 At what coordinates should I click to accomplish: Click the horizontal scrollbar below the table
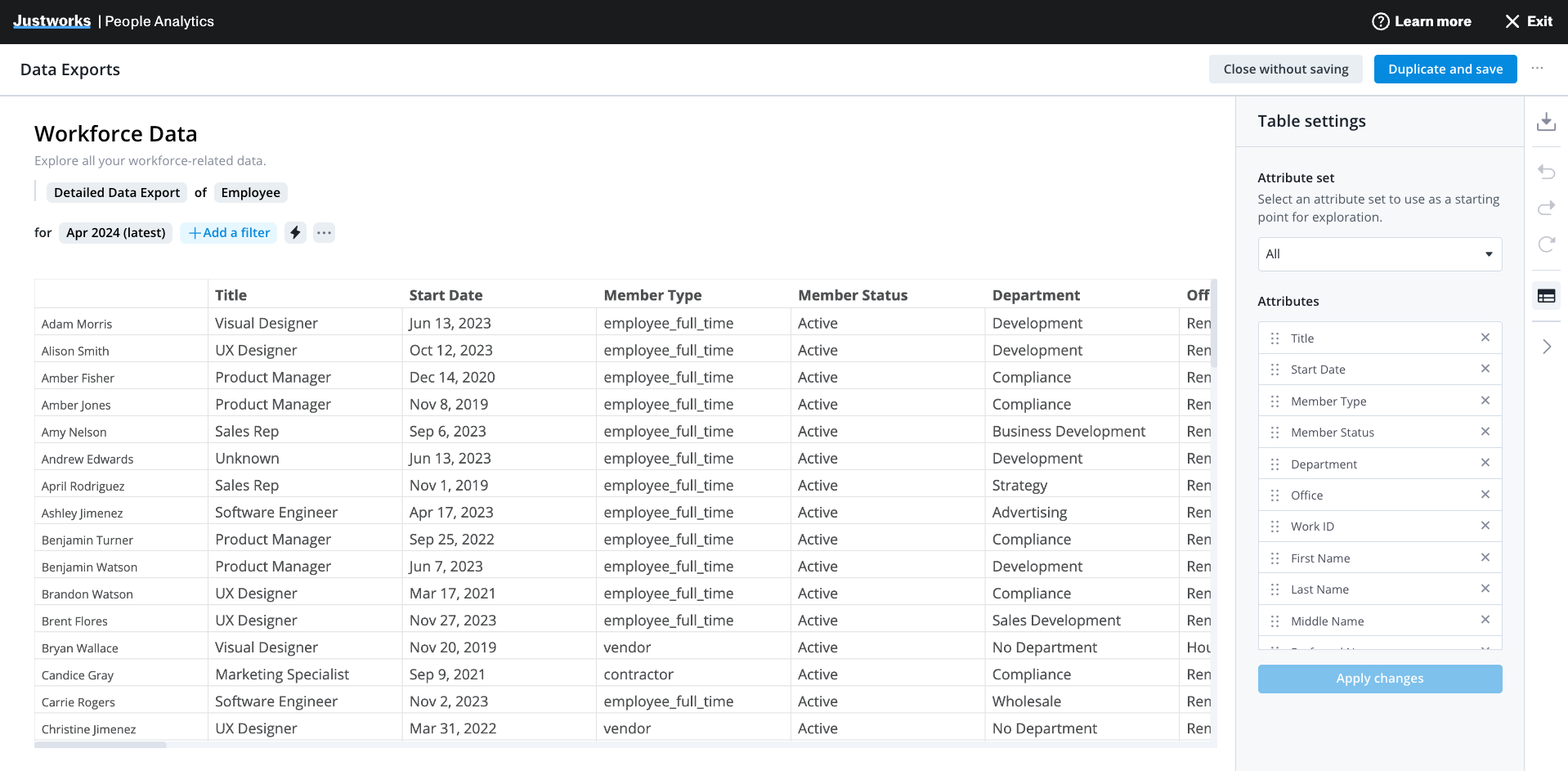click(x=101, y=746)
